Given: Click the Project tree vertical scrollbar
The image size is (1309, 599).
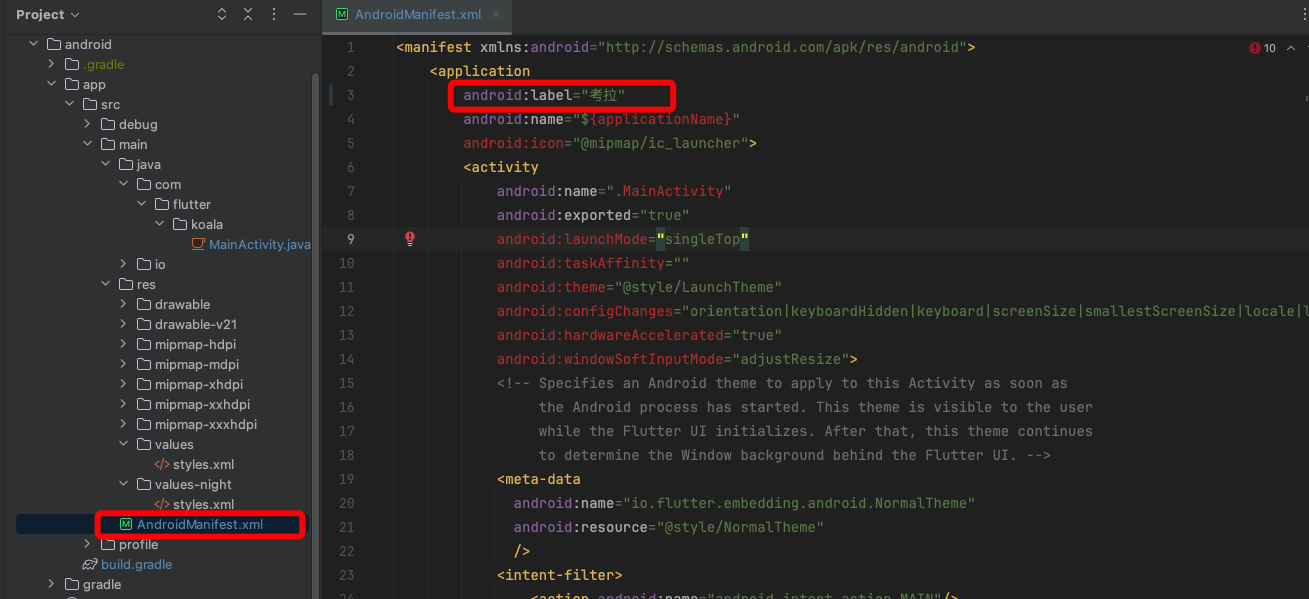Looking at the screenshot, I should coord(316,300).
